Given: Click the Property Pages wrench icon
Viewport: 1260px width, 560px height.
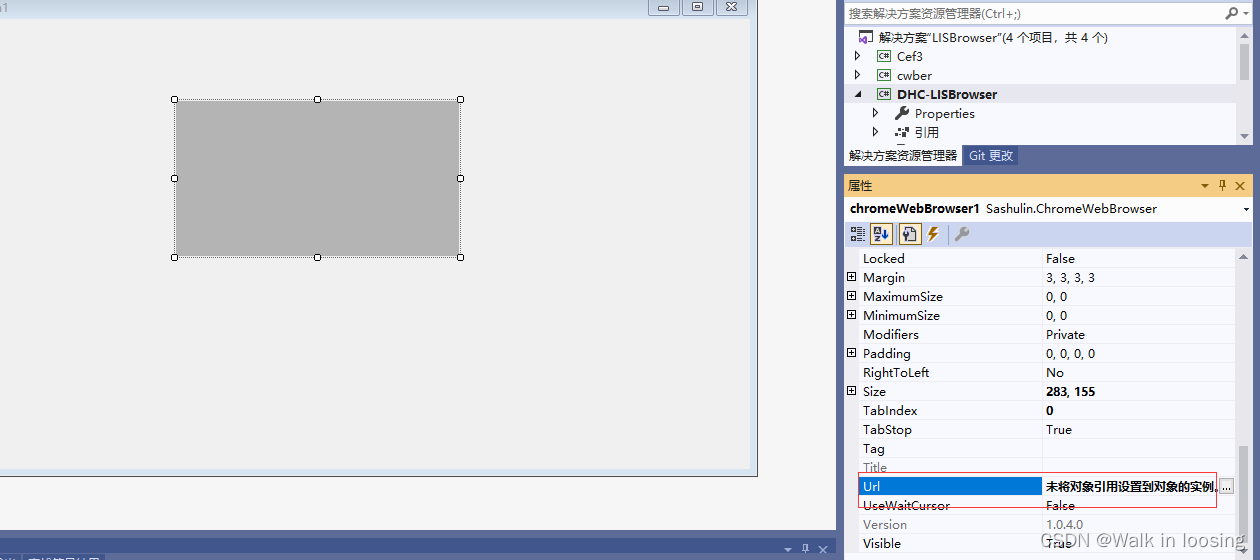Looking at the screenshot, I should [962, 234].
